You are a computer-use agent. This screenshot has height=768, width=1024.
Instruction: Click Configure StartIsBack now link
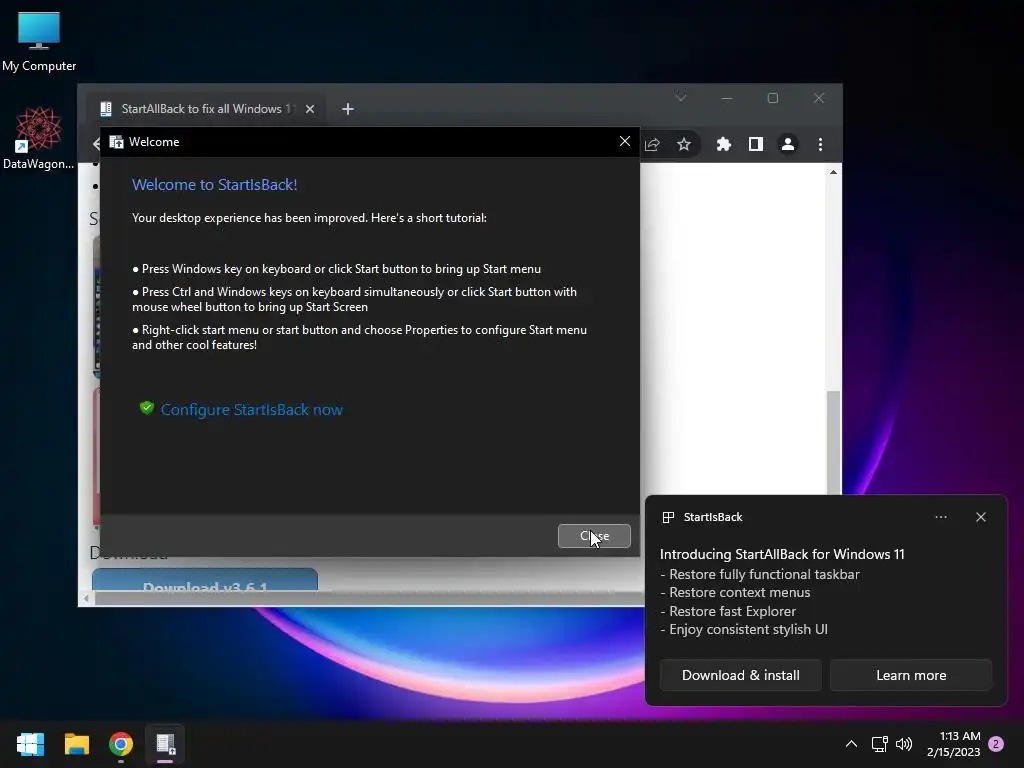(x=251, y=409)
